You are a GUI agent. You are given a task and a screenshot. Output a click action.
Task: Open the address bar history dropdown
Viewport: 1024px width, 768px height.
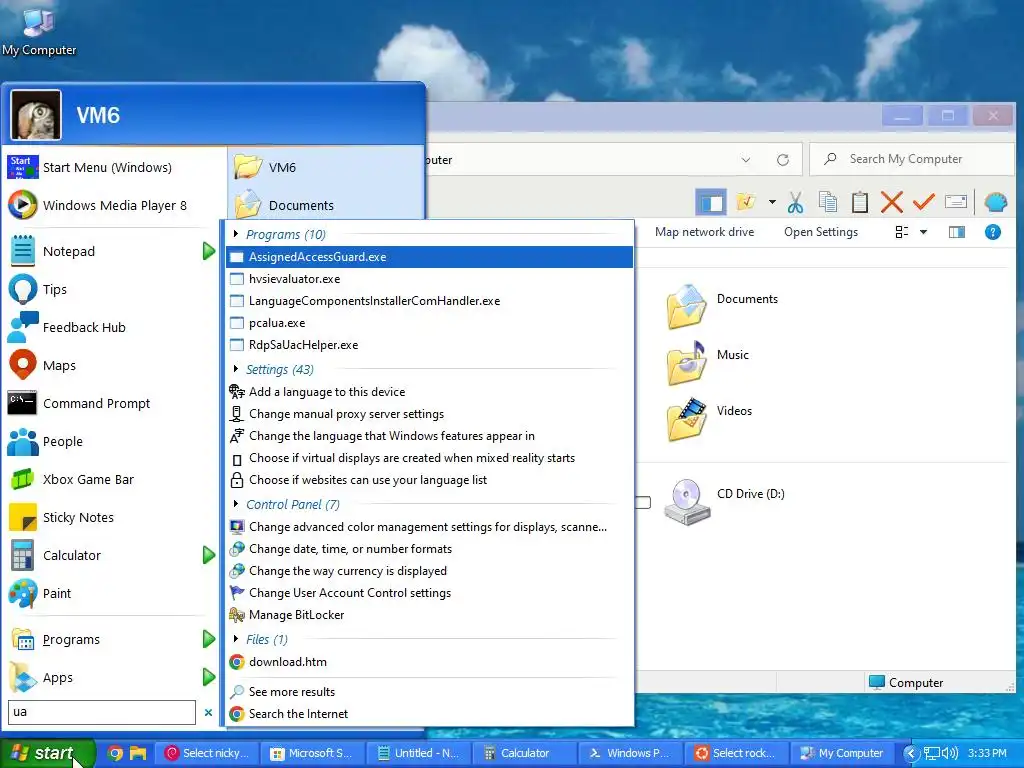(745, 159)
